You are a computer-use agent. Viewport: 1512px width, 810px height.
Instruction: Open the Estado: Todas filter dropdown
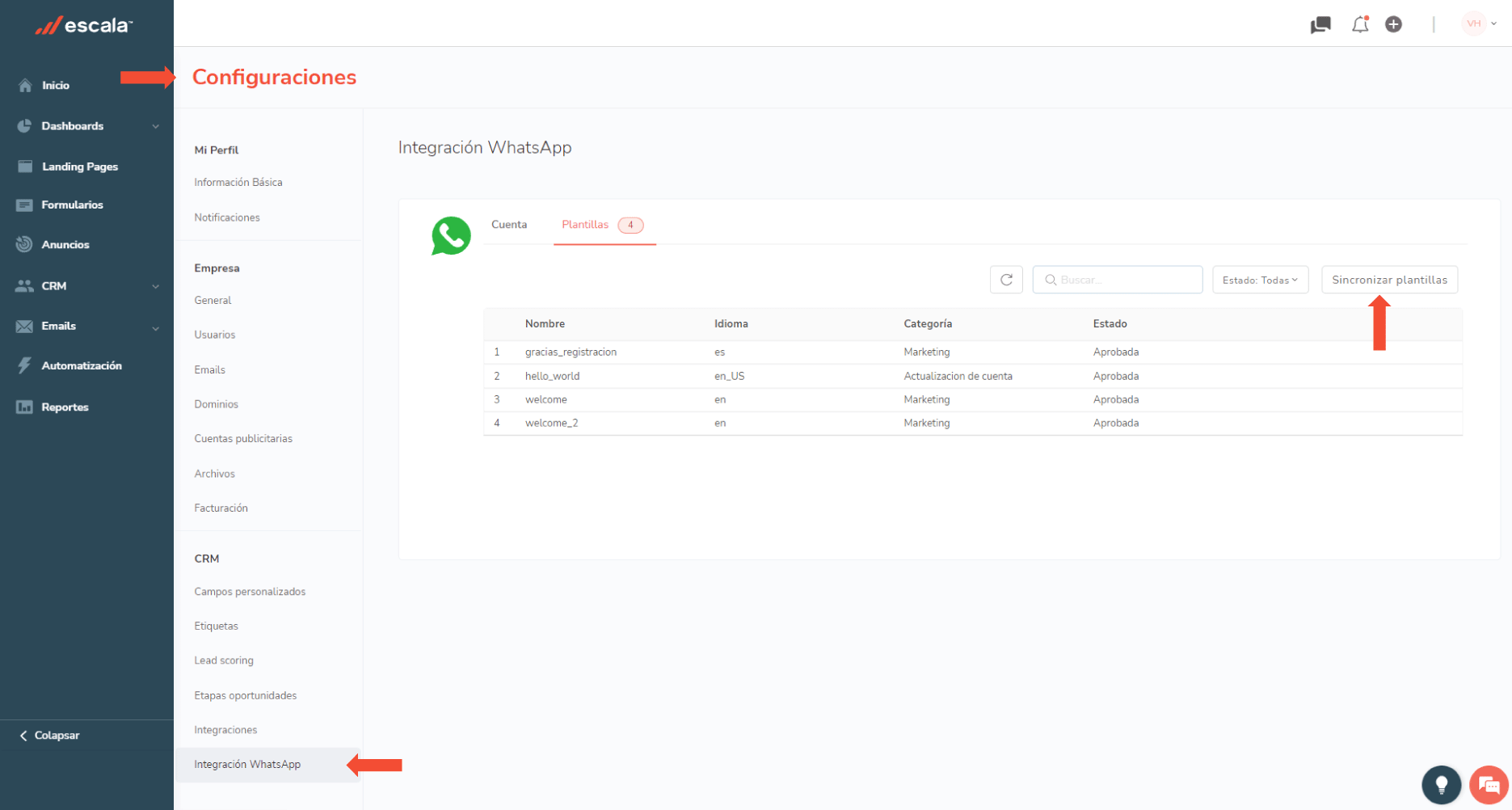coord(1260,280)
